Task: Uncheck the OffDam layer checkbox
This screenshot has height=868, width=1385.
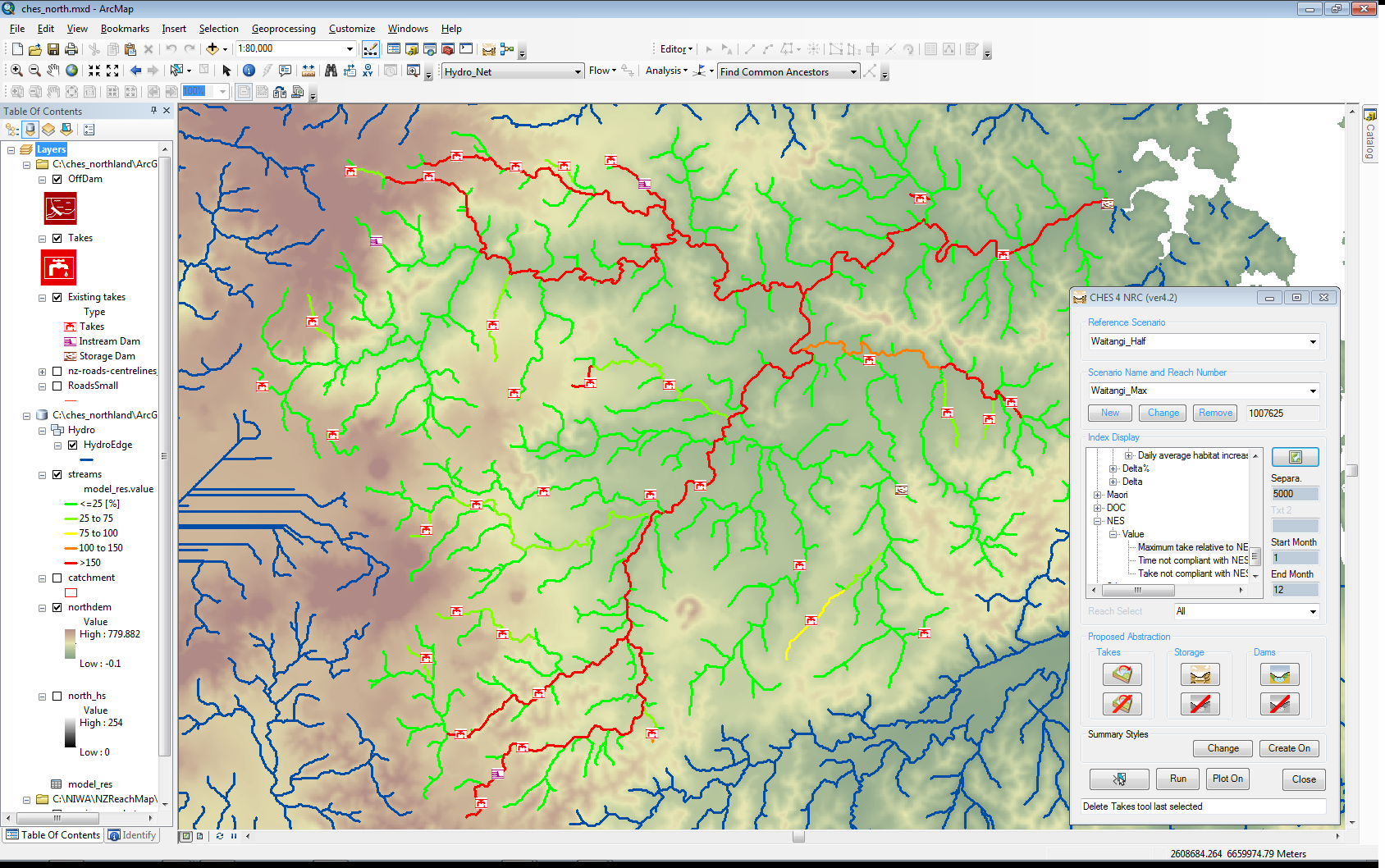Action: (x=57, y=179)
